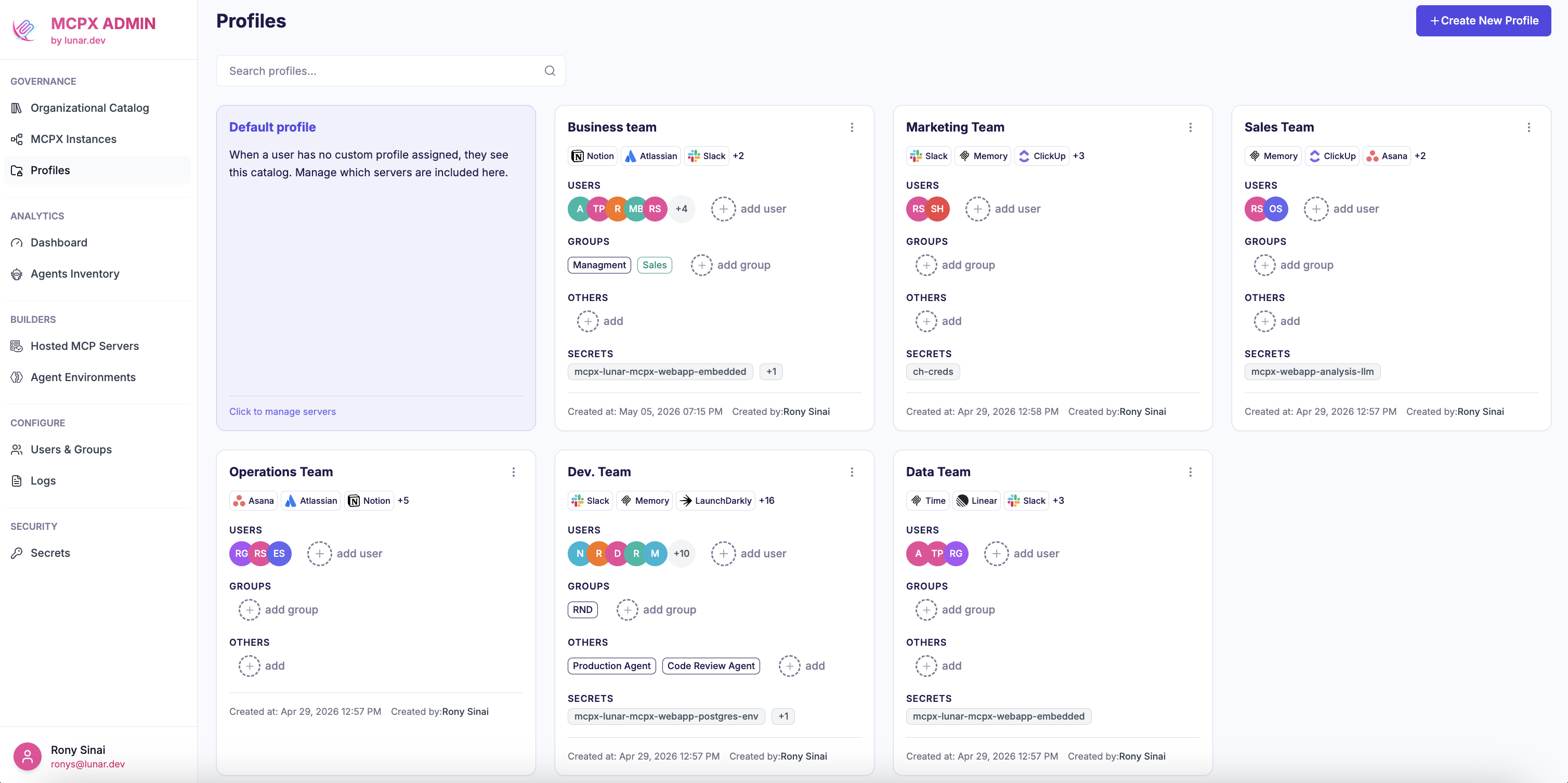Add others to Sales Team
The image size is (1568, 783).
click(1277, 321)
